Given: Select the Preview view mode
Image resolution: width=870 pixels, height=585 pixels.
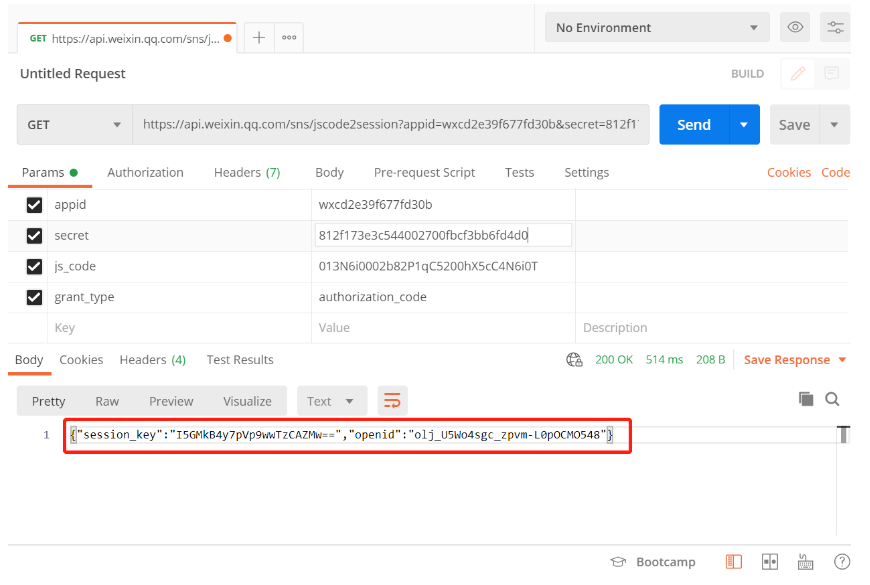Looking at the screenshot, I should [171, 401].
